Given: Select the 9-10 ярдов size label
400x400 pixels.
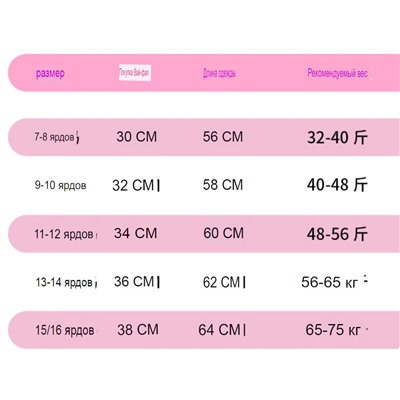Looking at the screenshot, I should 60,185.
